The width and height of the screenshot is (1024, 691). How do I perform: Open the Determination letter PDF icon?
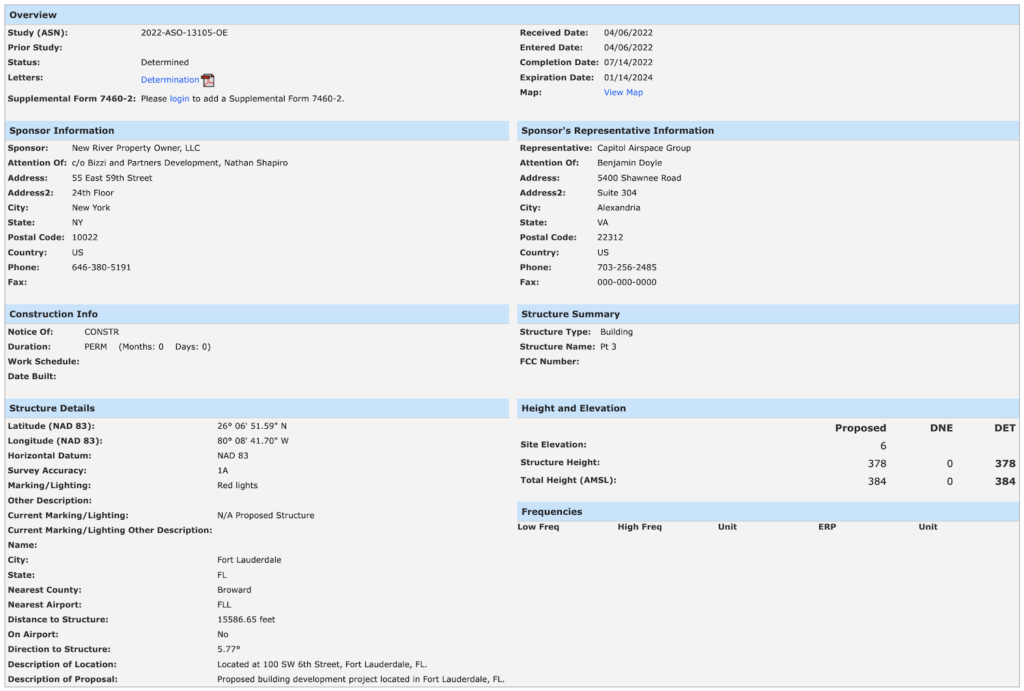(x=208, y=80)
